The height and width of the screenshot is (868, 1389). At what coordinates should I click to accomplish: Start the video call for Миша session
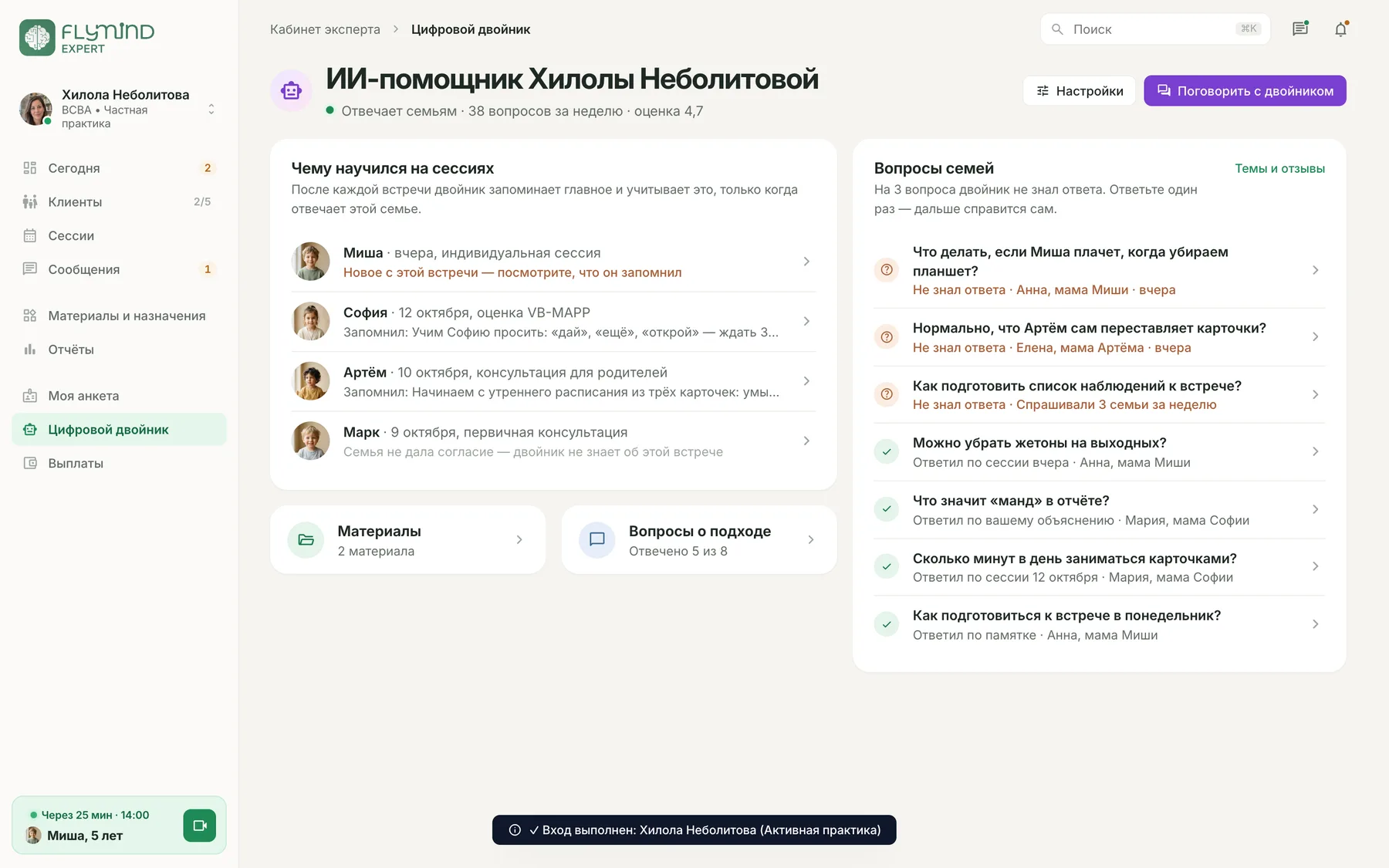point(200,826)
